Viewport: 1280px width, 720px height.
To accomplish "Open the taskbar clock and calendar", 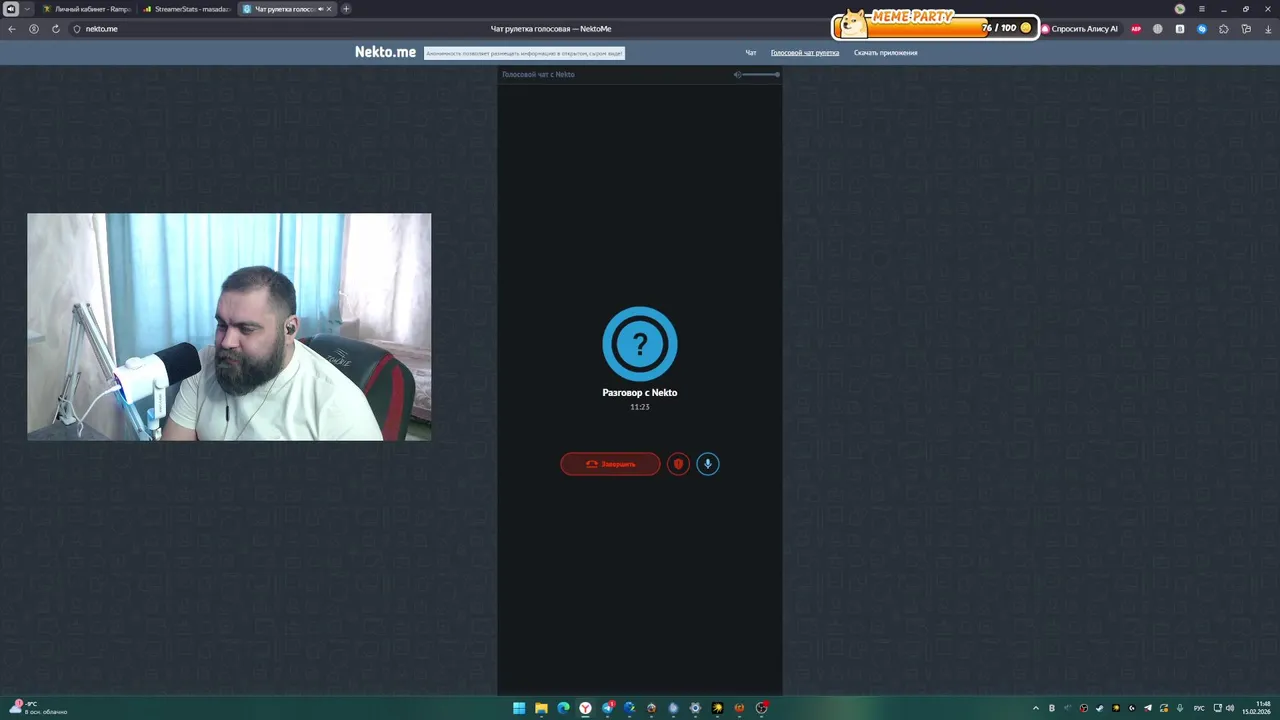I will pyautogui.click(x=1257, y=708).
